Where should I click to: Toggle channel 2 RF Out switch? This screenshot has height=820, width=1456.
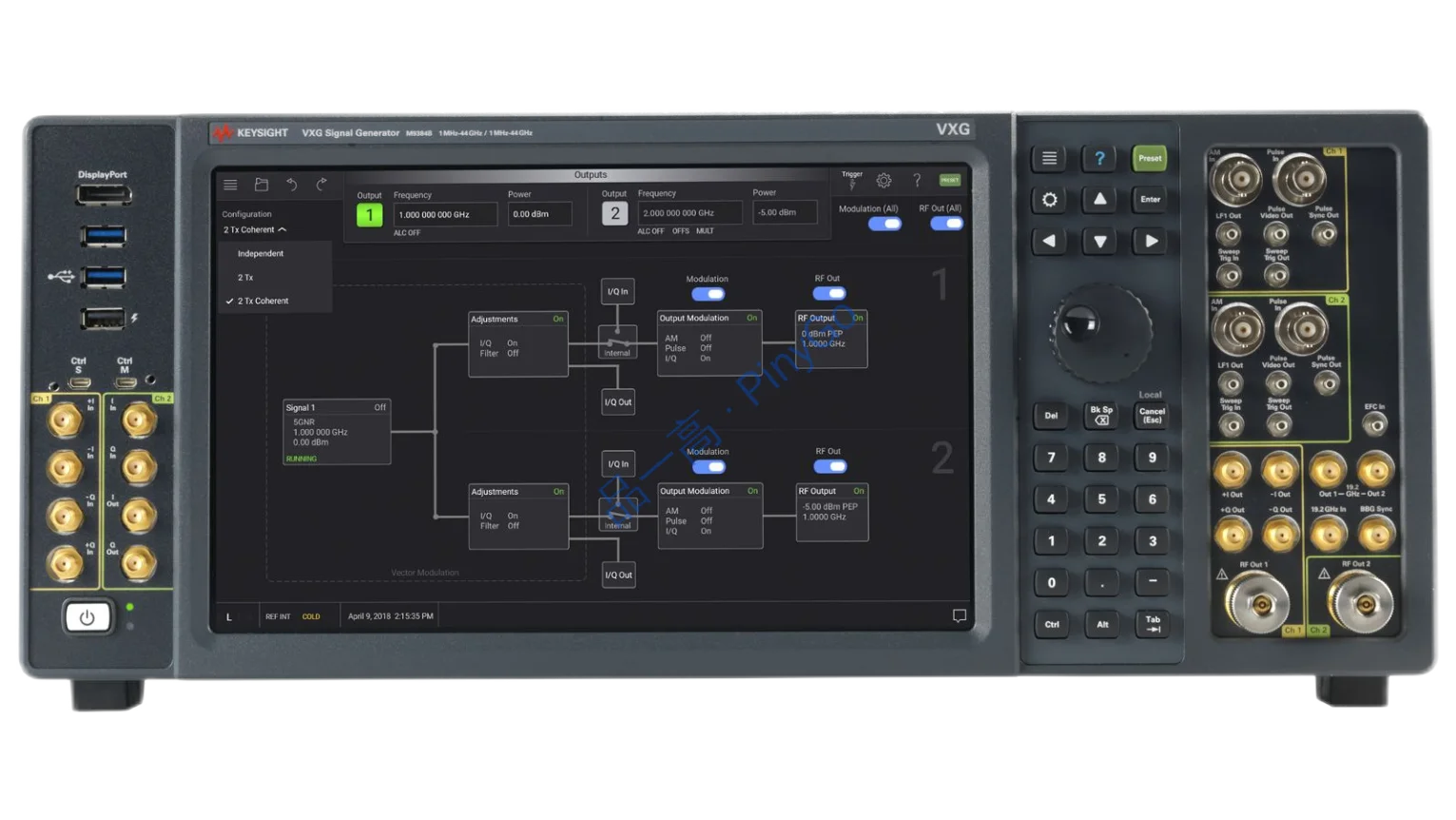(829, 466)
